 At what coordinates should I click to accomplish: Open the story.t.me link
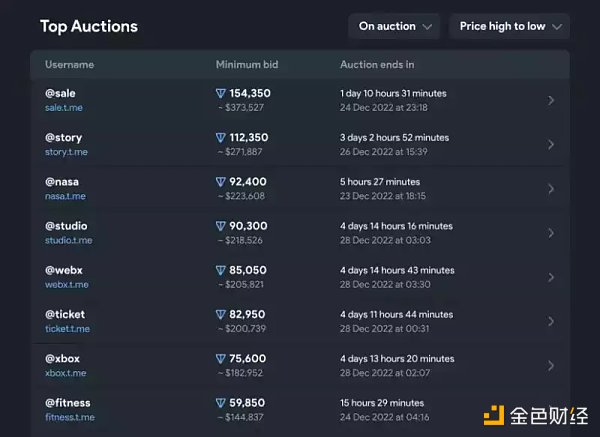pyautogui.click(x=67, y=152)
